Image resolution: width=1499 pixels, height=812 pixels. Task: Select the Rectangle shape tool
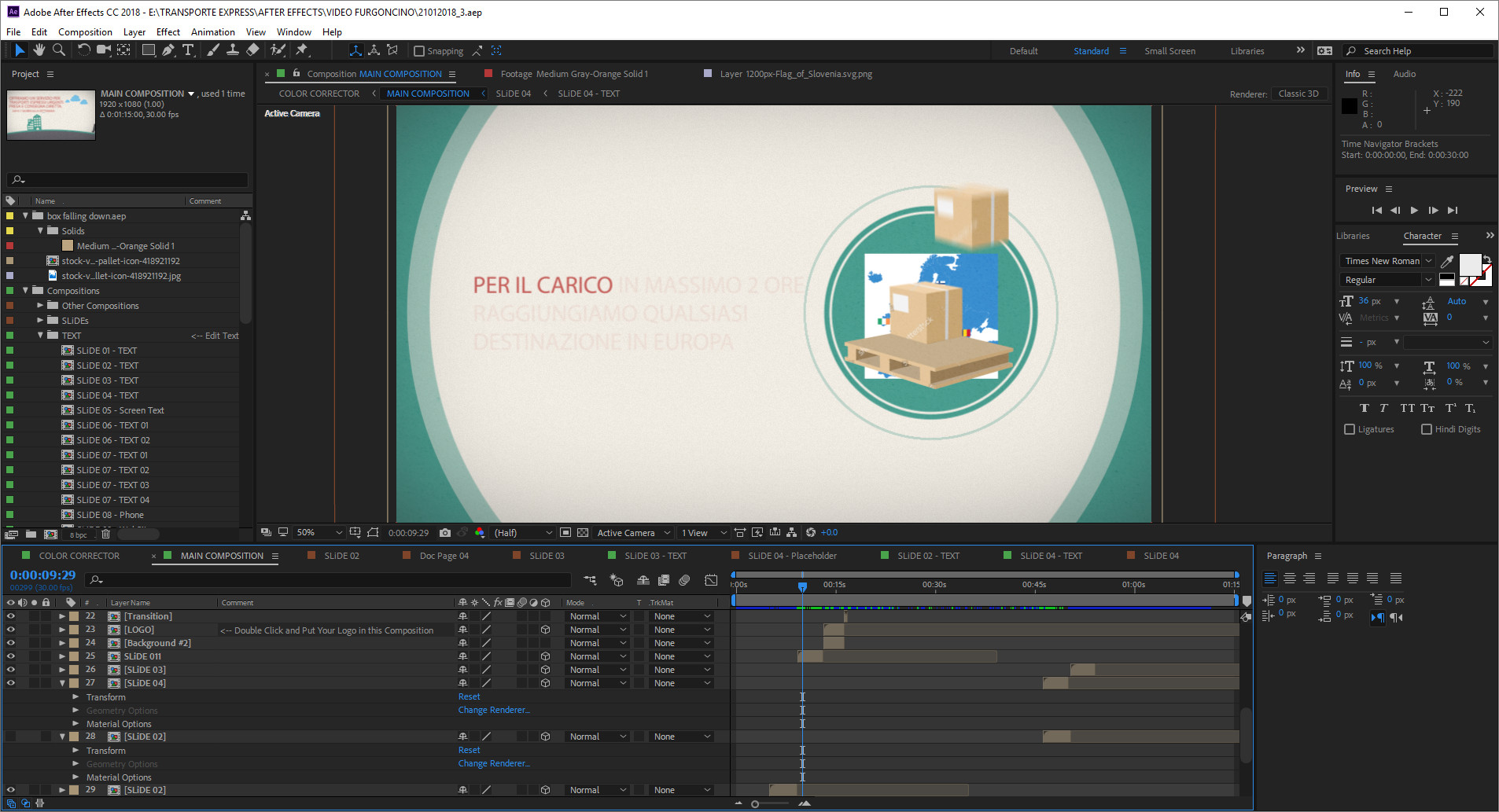[x=148, y=50]
